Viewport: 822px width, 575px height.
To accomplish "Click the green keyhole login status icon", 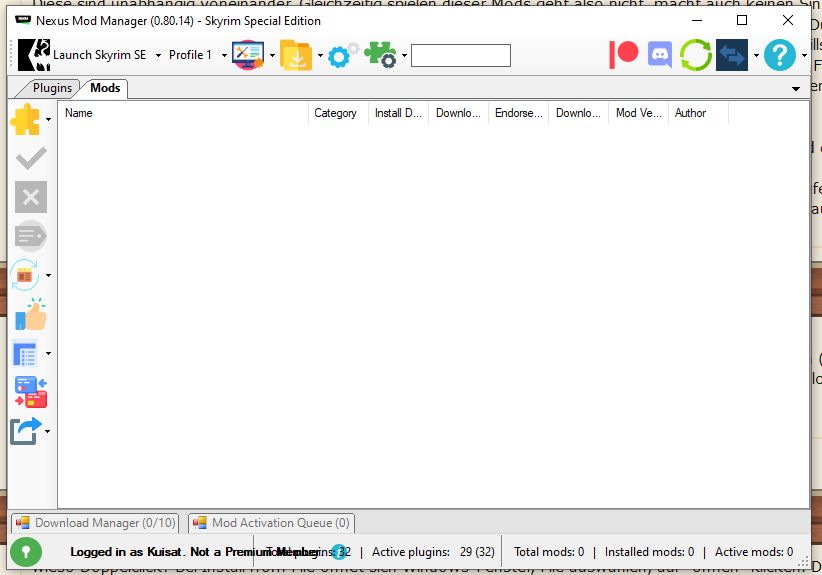I will tap(25, 551).
